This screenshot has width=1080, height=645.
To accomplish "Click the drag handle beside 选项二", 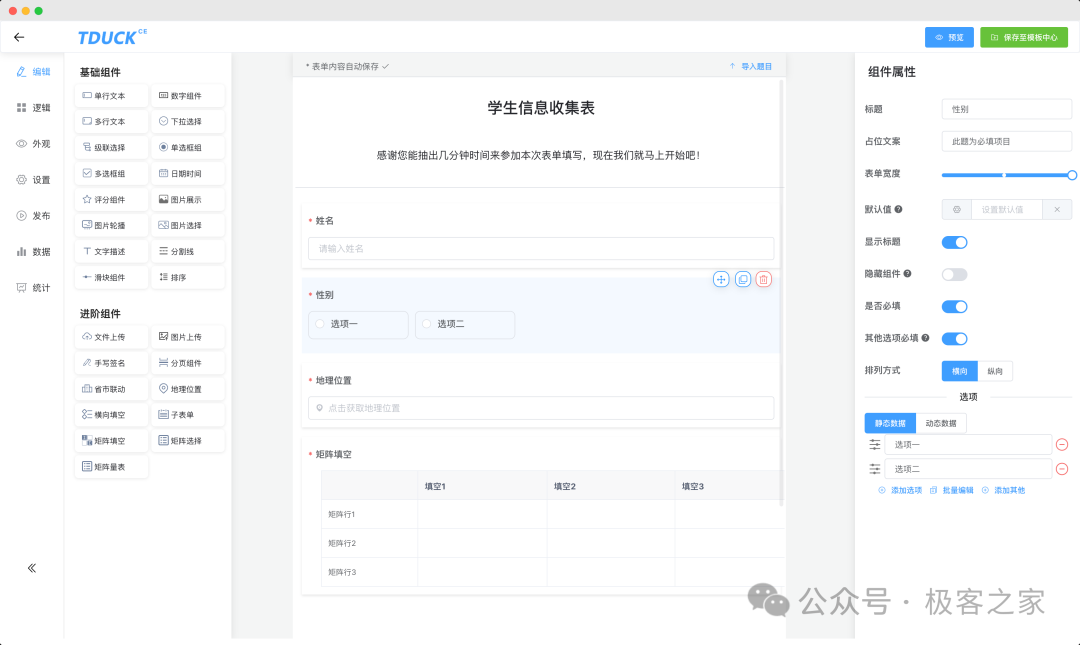I will [875, 469].
